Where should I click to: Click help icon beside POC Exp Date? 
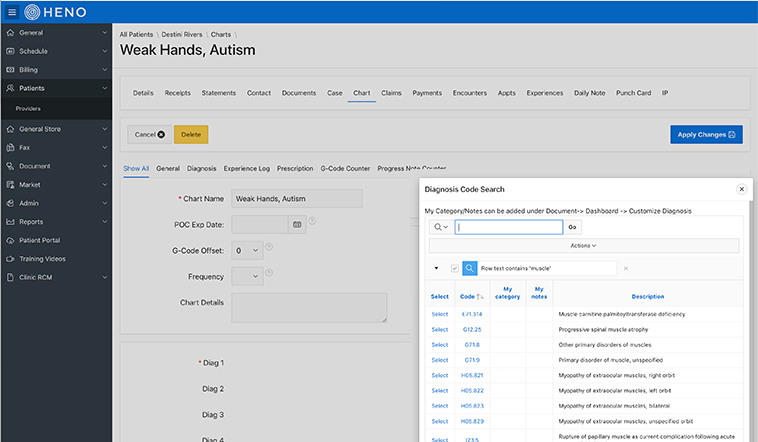[312, 221]
